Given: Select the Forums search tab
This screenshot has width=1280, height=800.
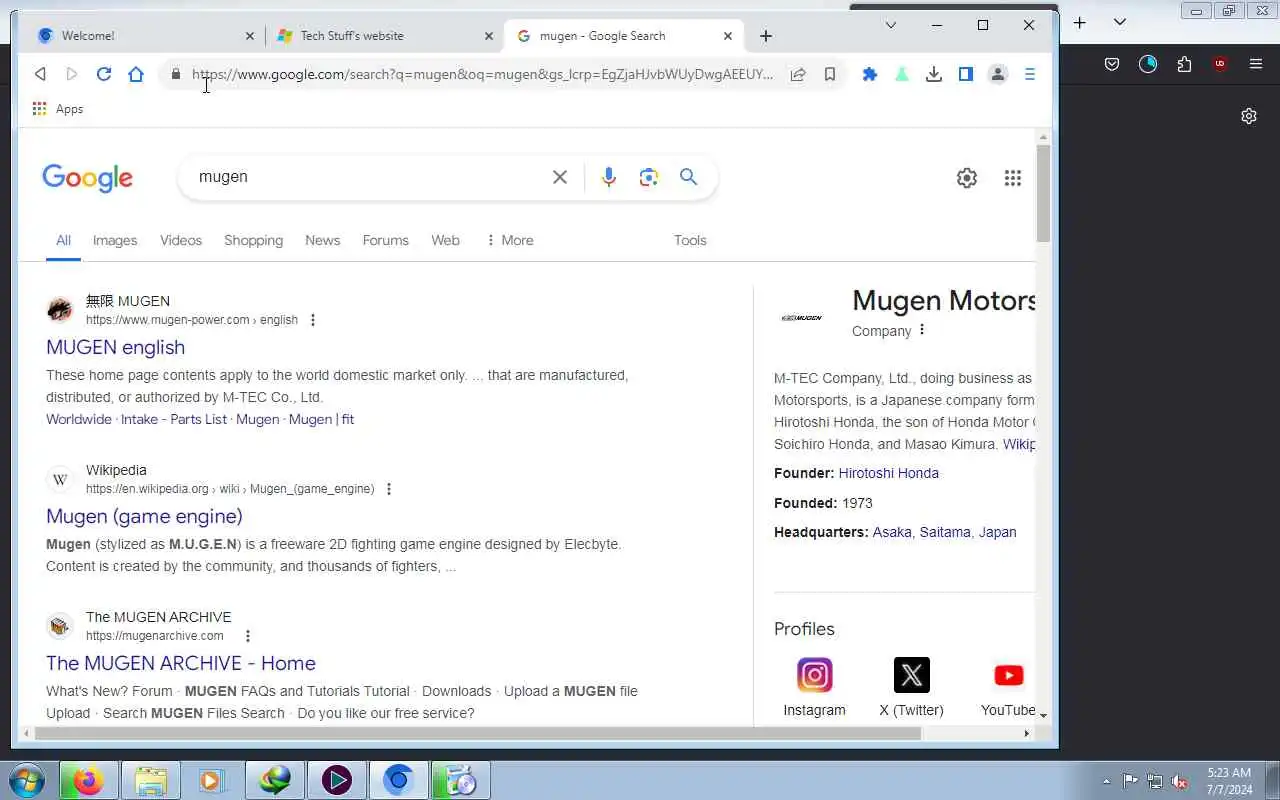Looking at the screenshot, I should coord(385,240).
